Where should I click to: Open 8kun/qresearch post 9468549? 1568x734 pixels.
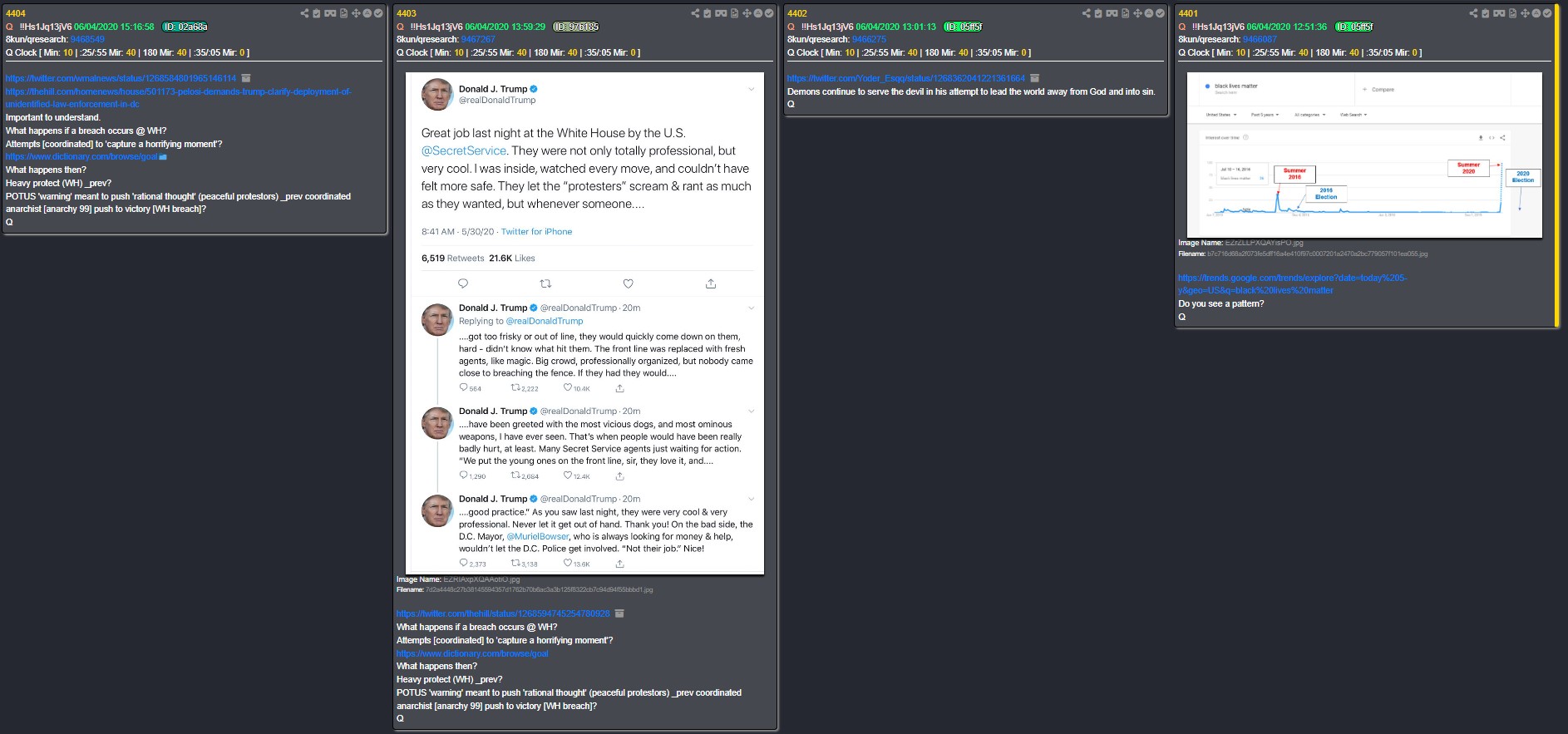pyautogui.click(x=87, y=39)
